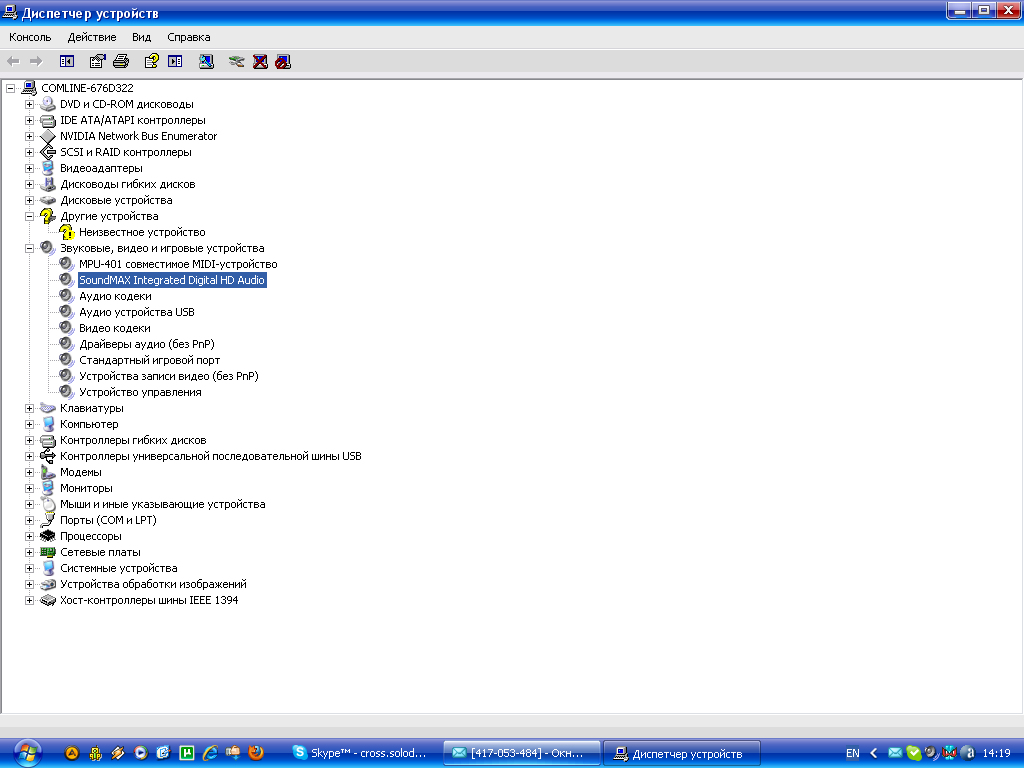The width and height of the screenshot is (1025, 769).
Task: Open the Вид menu
Action: [x=141, y=37]
